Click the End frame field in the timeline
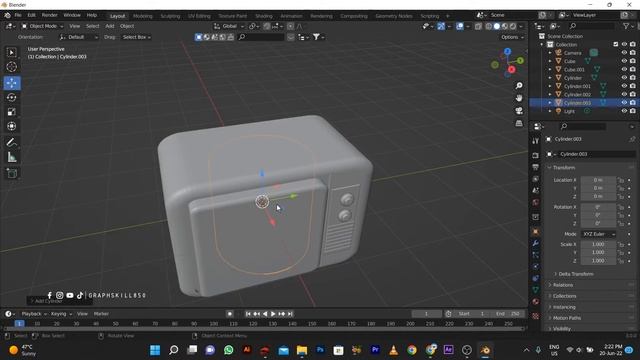The image size is (640, 360). (x=508, y=314)
